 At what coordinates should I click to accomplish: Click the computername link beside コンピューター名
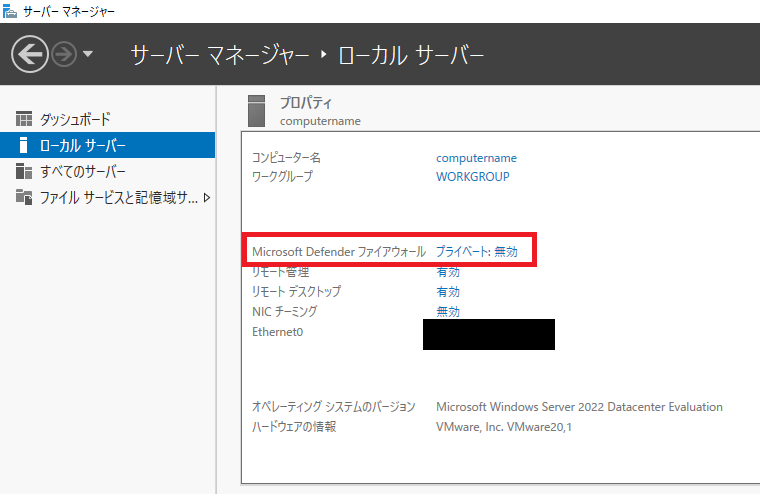point(476,158)
